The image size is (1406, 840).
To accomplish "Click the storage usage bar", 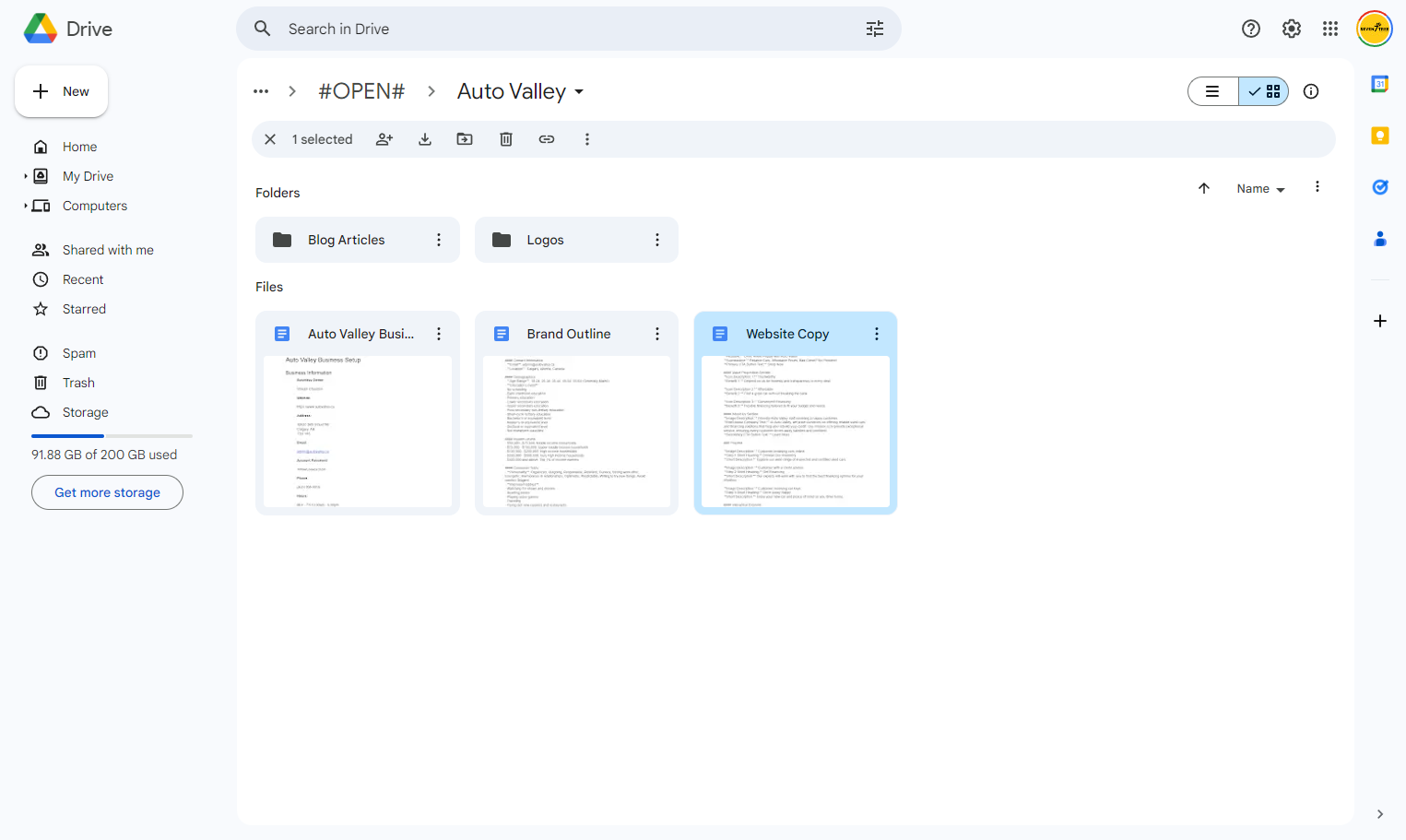I will (x=112, y=436).
